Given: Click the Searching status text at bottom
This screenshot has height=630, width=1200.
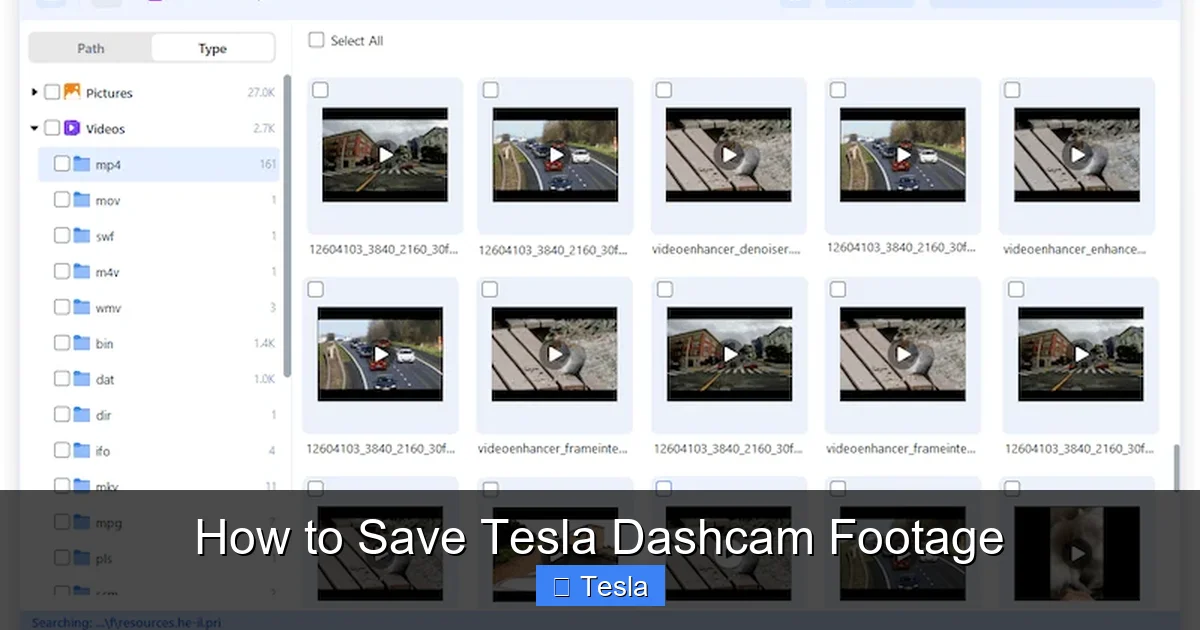Looking at the screenshot, I should (x=126, y=622).
